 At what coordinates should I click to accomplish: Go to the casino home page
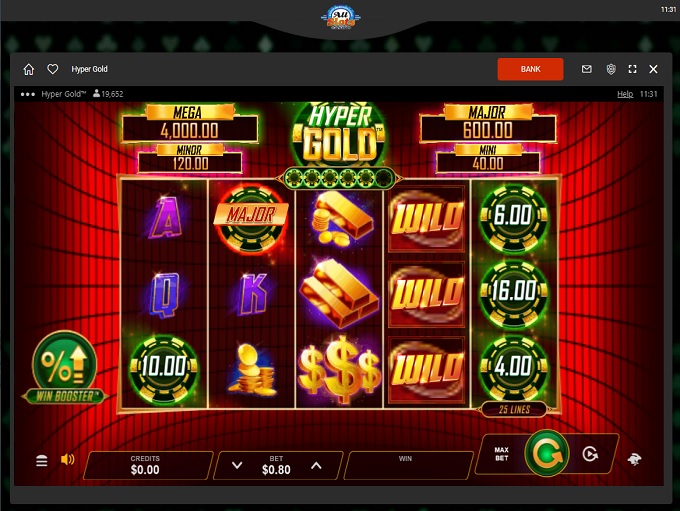click(x=29, y=69)
